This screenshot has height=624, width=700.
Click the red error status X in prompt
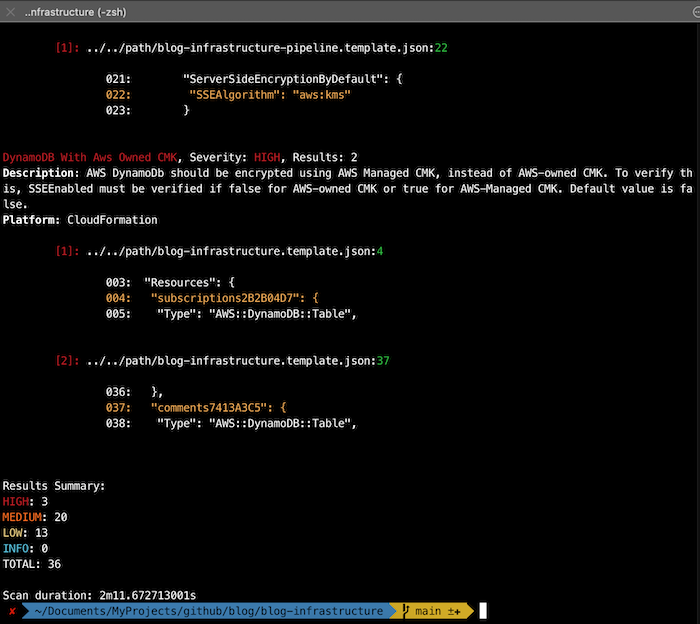(12, 611)
